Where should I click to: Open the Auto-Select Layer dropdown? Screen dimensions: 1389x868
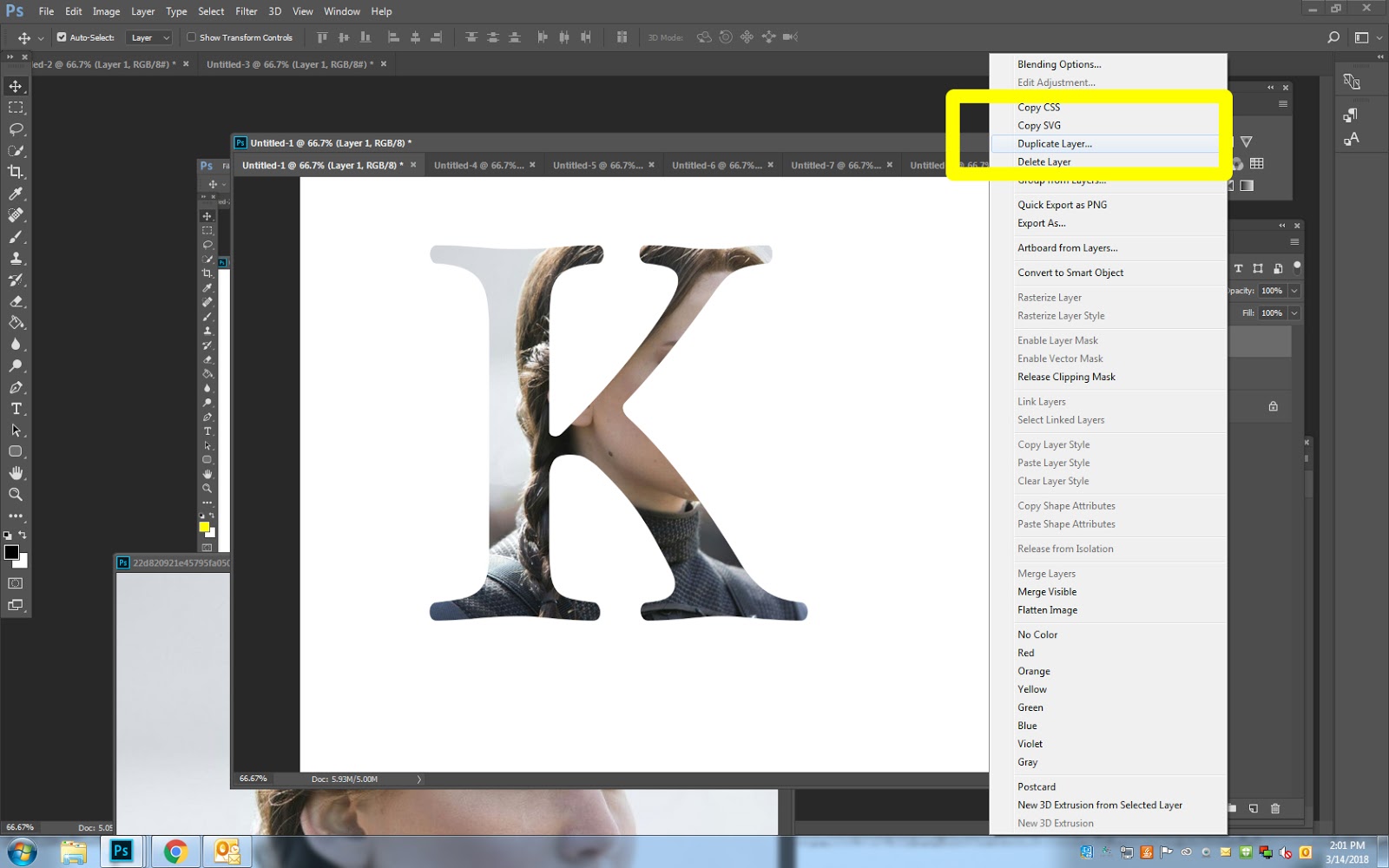[150, 37]
